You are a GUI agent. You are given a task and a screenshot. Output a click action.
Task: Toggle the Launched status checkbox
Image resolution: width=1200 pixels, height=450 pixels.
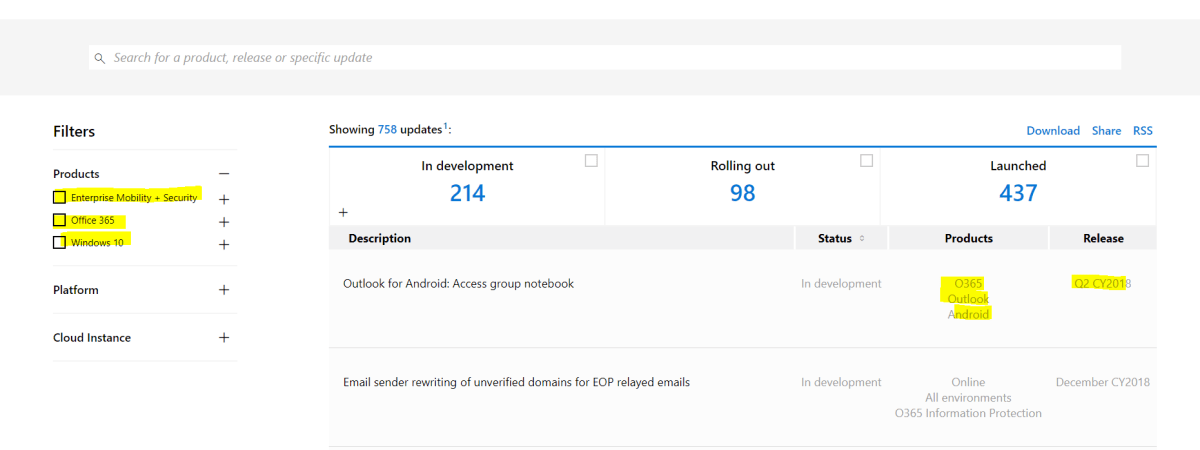tap(1142, 161)
